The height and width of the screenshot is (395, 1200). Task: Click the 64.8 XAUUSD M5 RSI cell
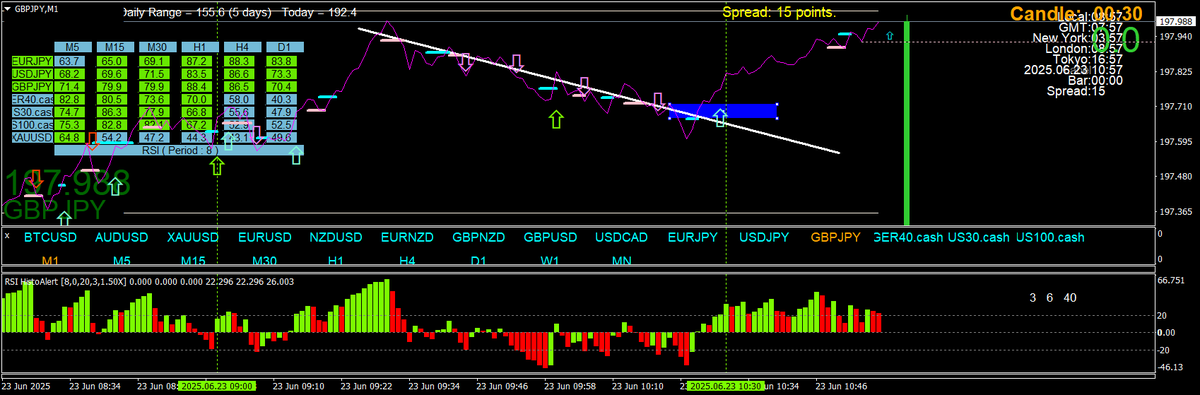(70, 137)
